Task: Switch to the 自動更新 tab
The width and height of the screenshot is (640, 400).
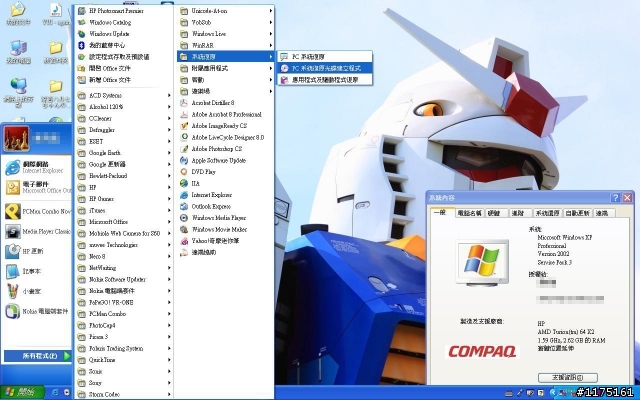Action: click(578, 213)
